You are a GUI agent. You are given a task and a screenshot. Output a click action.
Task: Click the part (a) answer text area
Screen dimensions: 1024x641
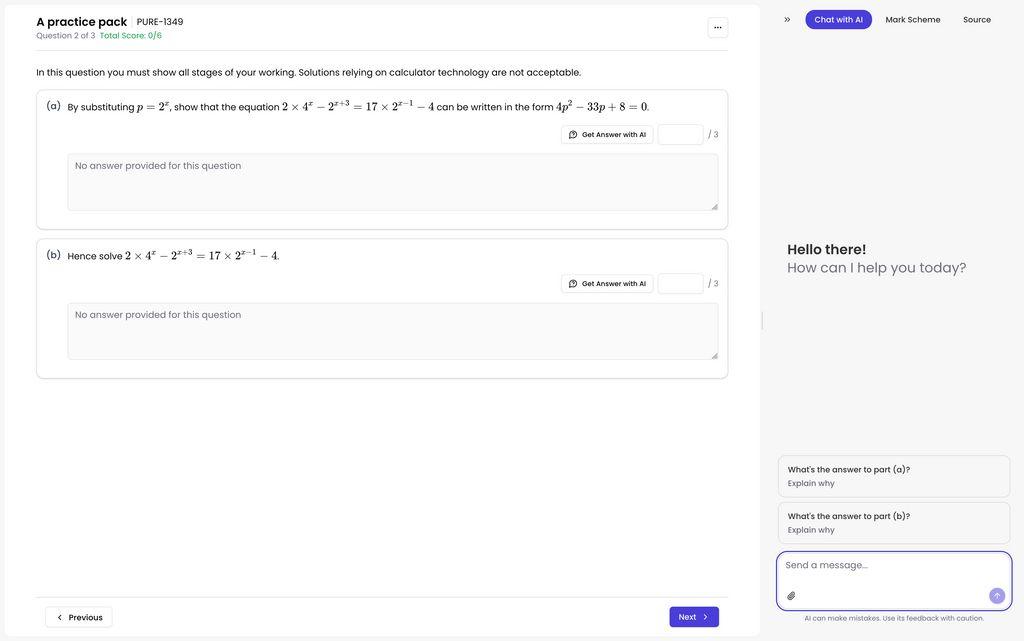pos(392,182)
